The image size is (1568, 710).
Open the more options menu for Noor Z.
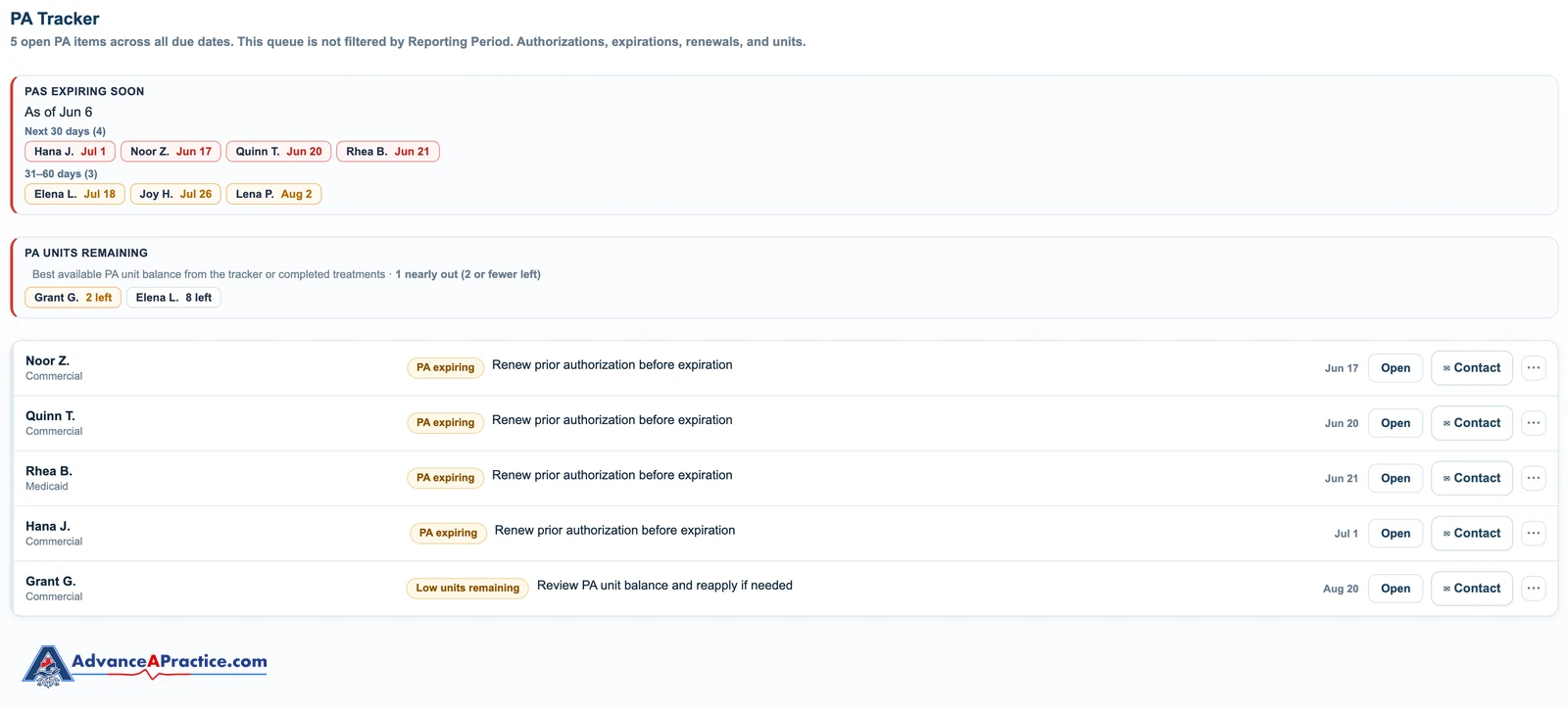(x=1534, y=368)
